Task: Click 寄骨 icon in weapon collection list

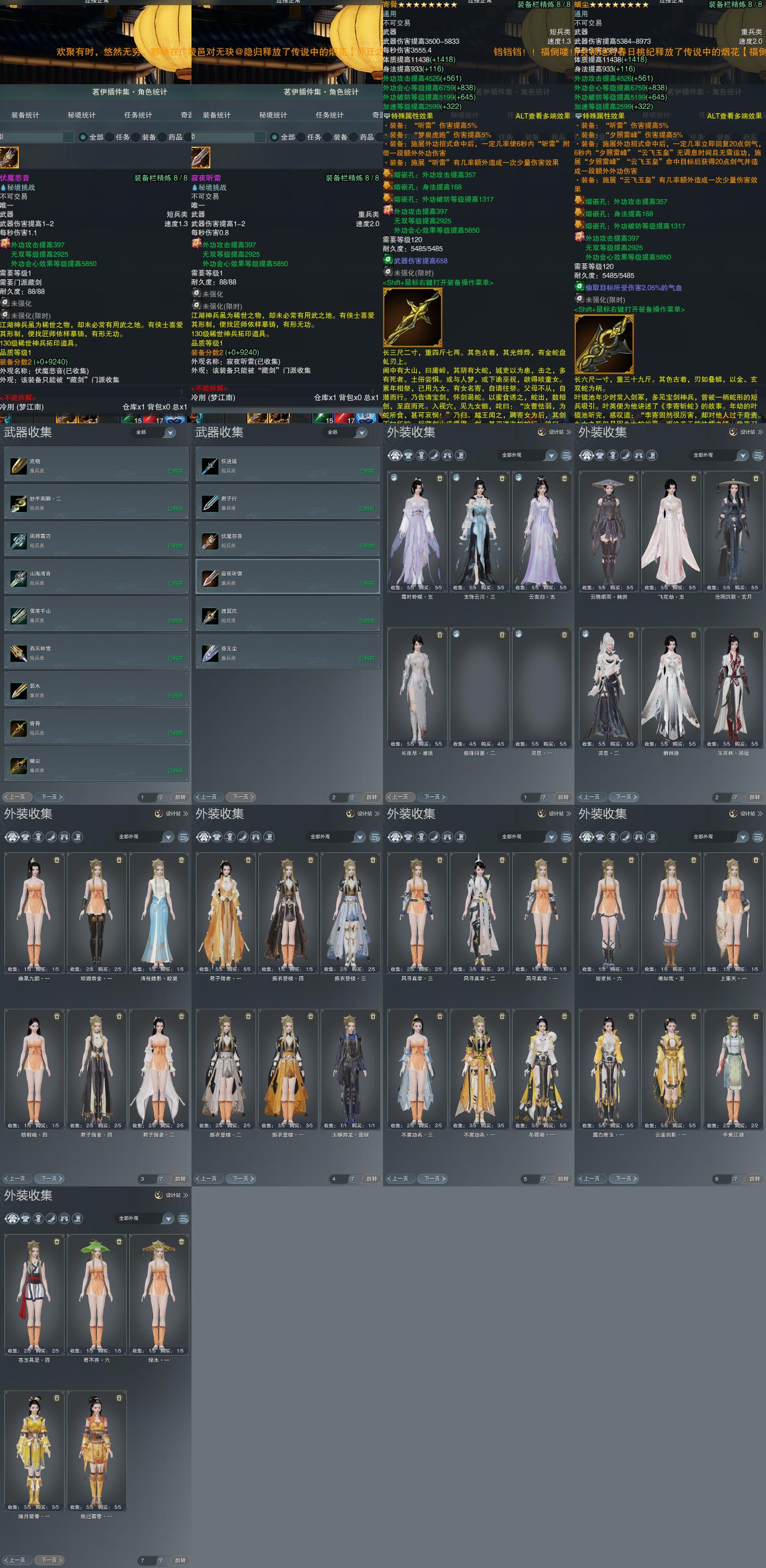Action: [x=18, y=728]
